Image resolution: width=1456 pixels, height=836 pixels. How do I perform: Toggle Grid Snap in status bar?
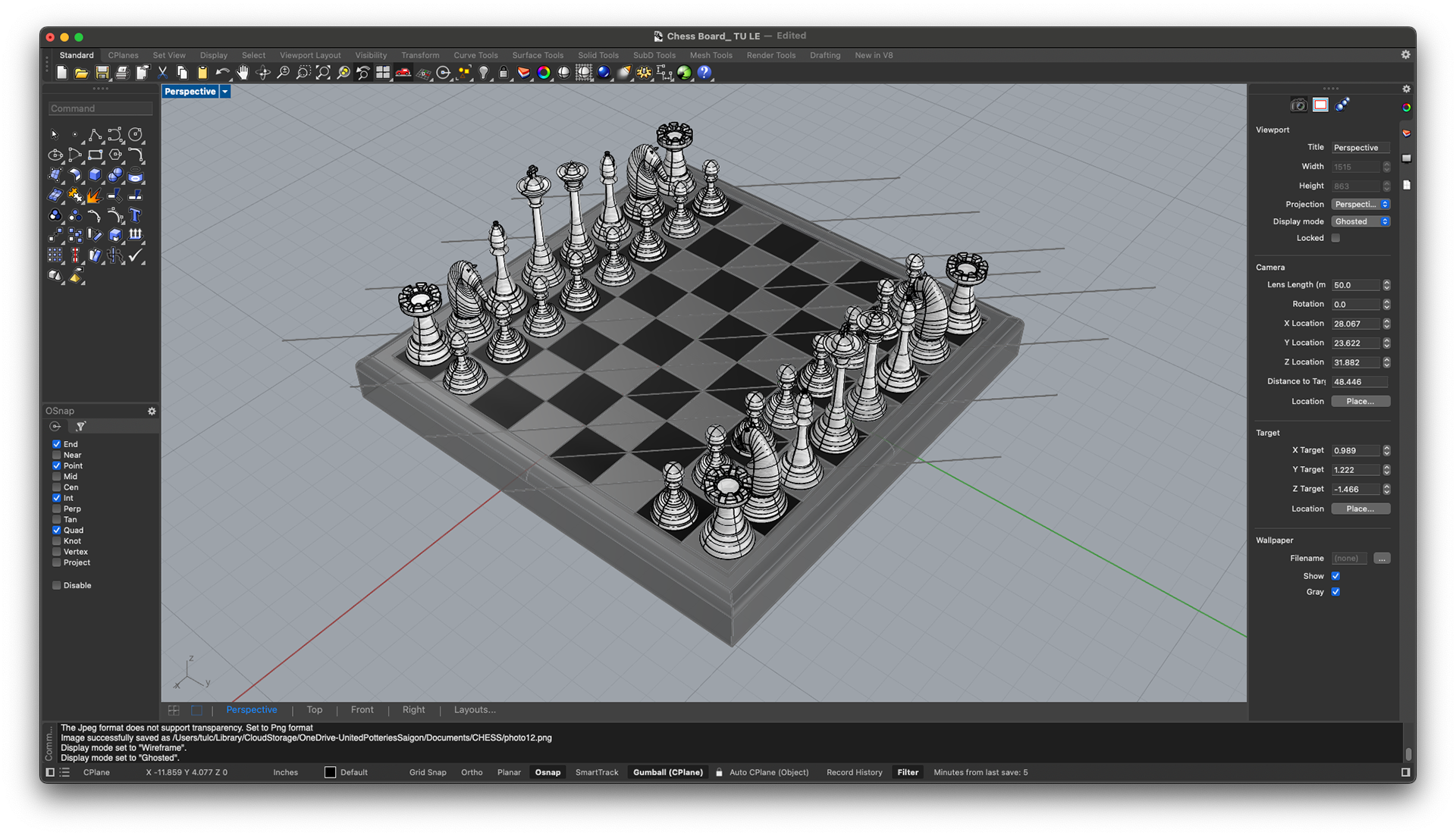coord(427,772)
